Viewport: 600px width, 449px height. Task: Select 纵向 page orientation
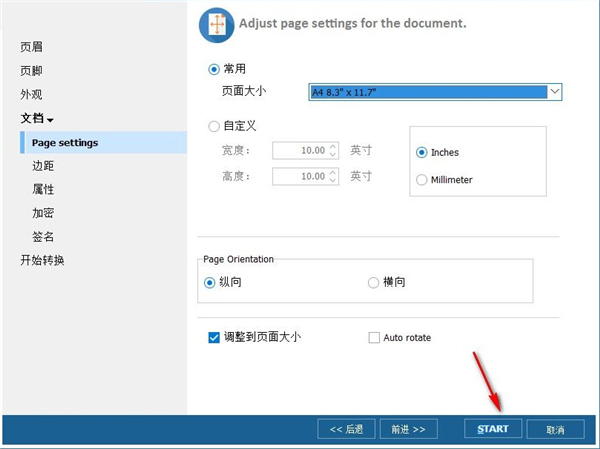210,282
